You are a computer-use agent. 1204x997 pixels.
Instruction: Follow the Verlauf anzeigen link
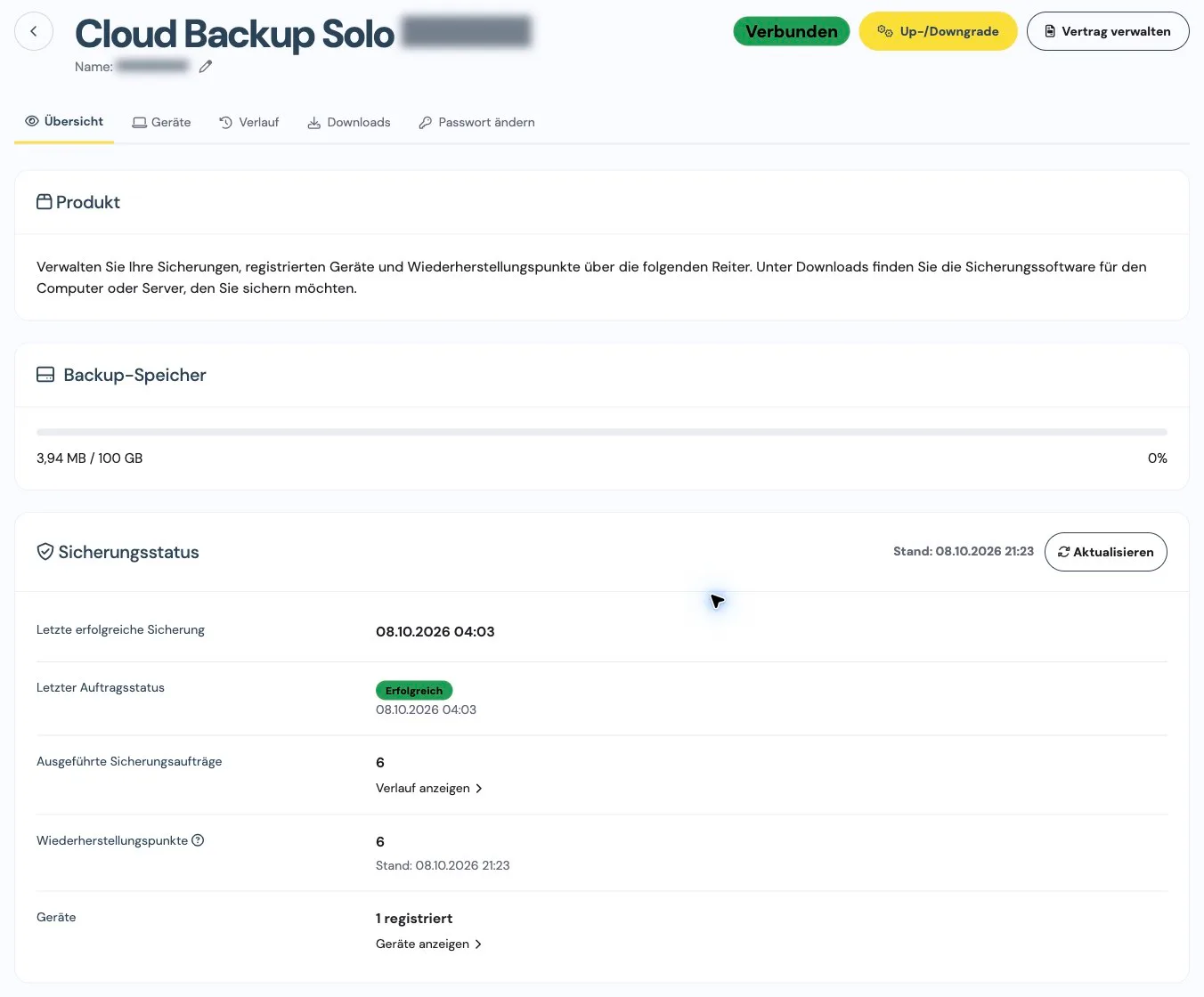click(429, 789)
